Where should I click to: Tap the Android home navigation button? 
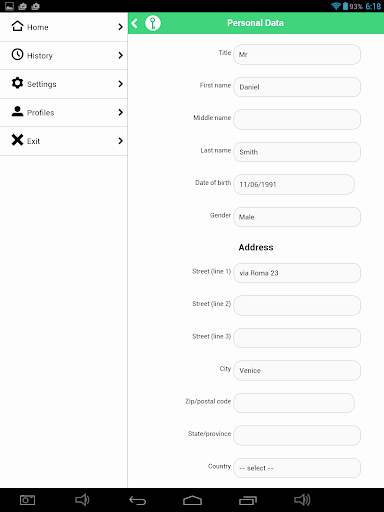pyautogui.click(x=192, y=500)
